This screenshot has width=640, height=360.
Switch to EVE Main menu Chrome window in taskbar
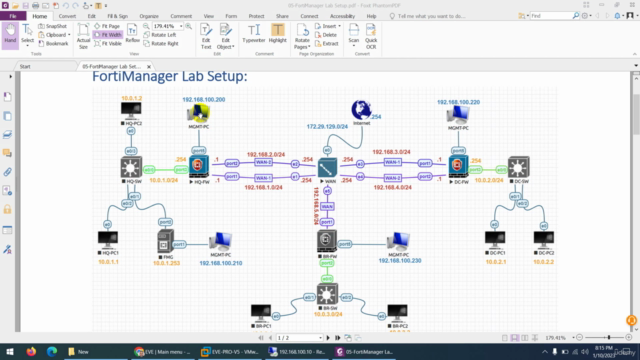click(x=162, y=351)
